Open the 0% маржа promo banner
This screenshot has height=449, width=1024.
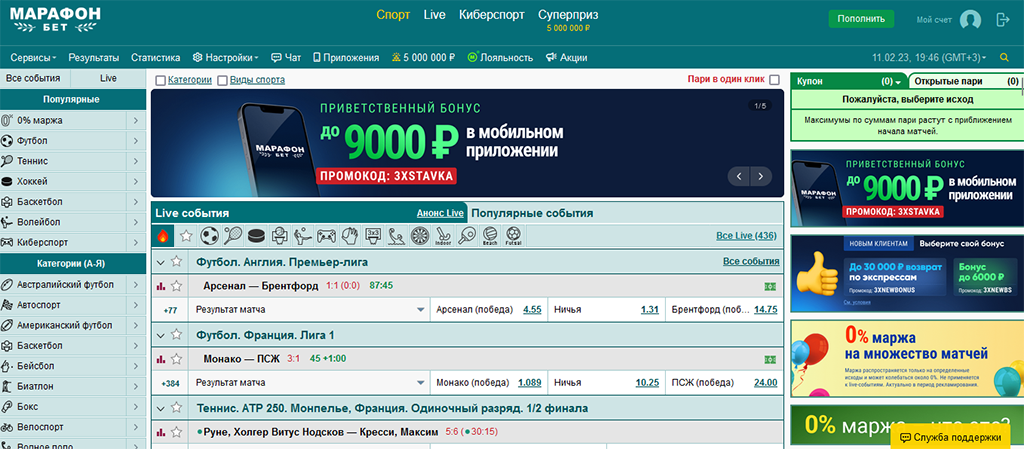(907, 358)
